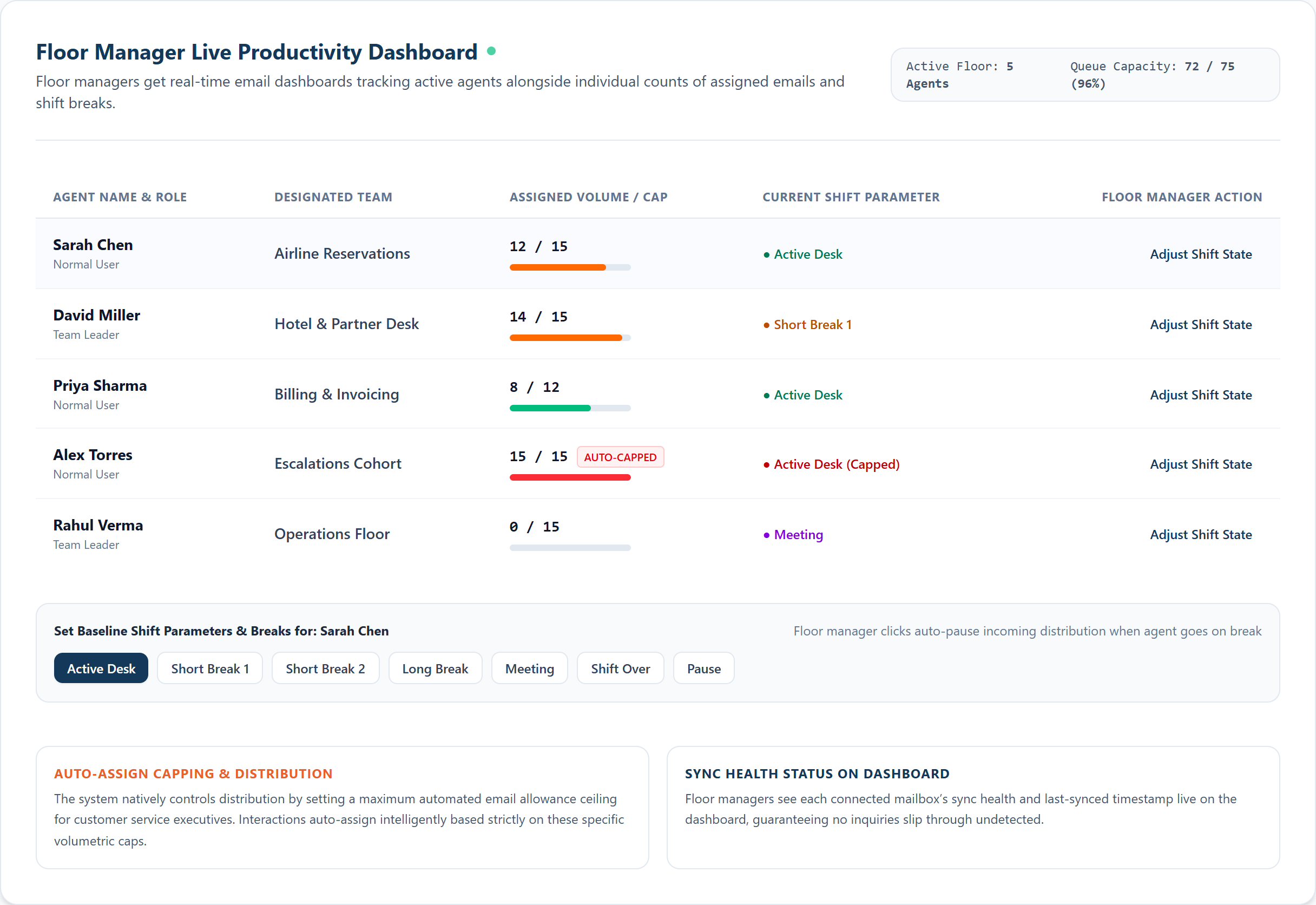The image size is (1316, 905).
Task: Select the Rahul Verma agent name
Action: point(98,525)
